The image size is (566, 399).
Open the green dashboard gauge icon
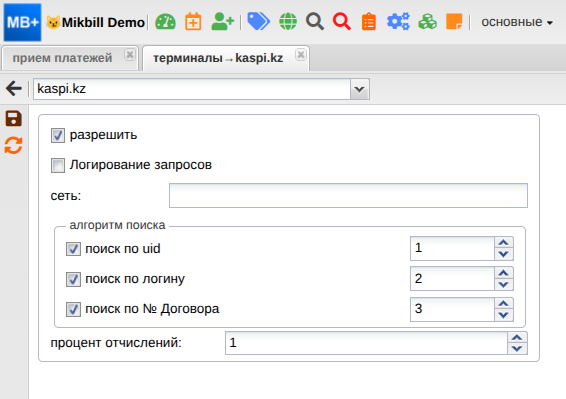coord(165,22)
